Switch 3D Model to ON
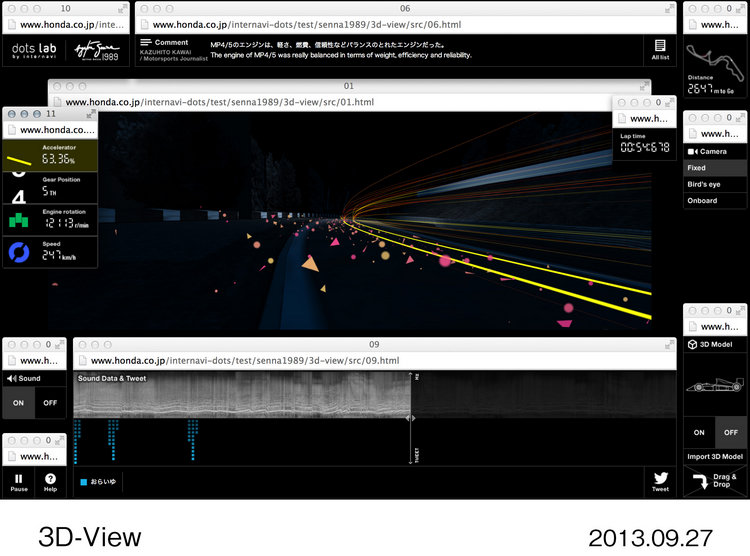Screen dimensions: 750x556 tap(699, 432)
